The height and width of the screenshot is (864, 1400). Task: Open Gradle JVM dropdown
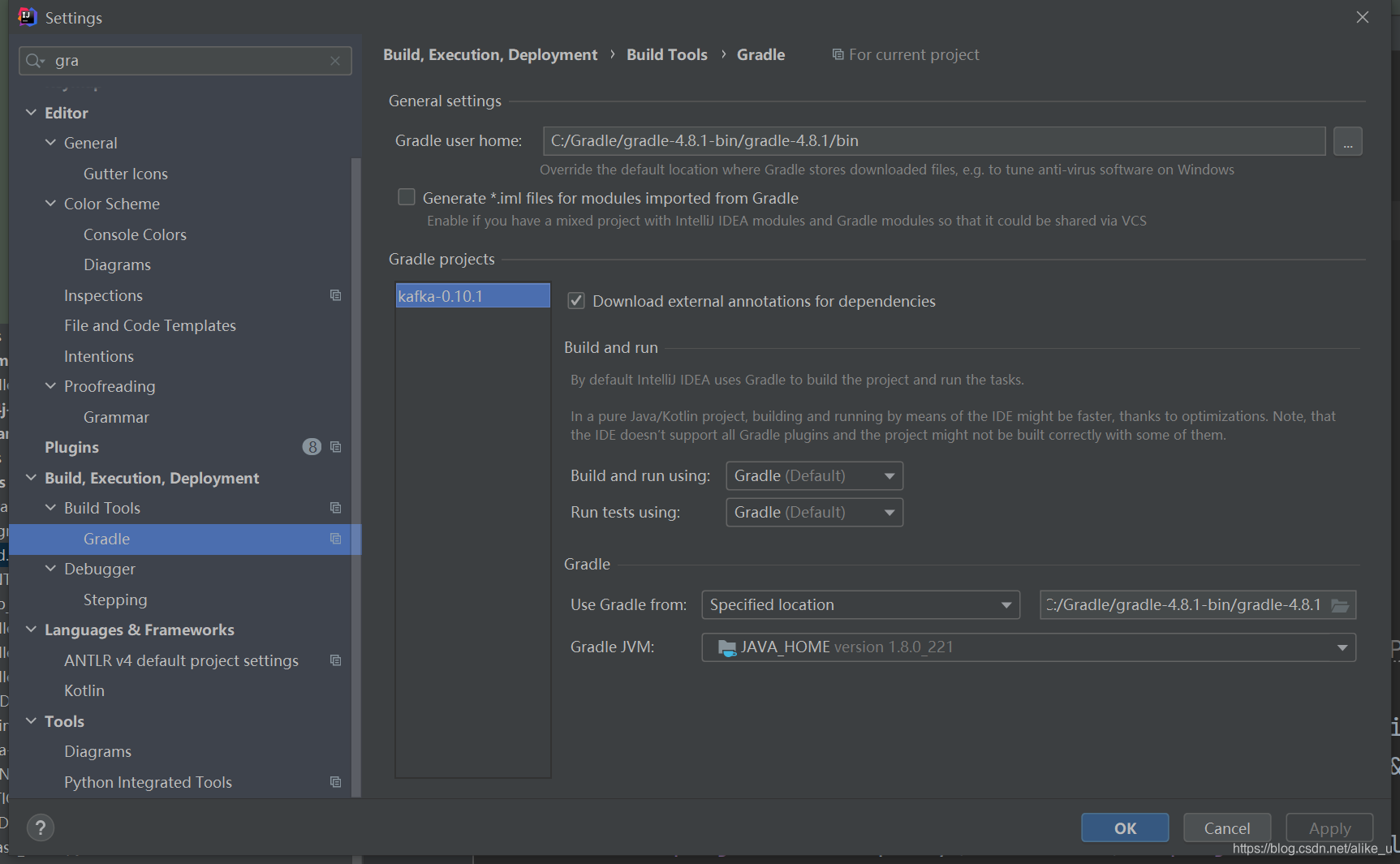click(x=1028, y=647)
